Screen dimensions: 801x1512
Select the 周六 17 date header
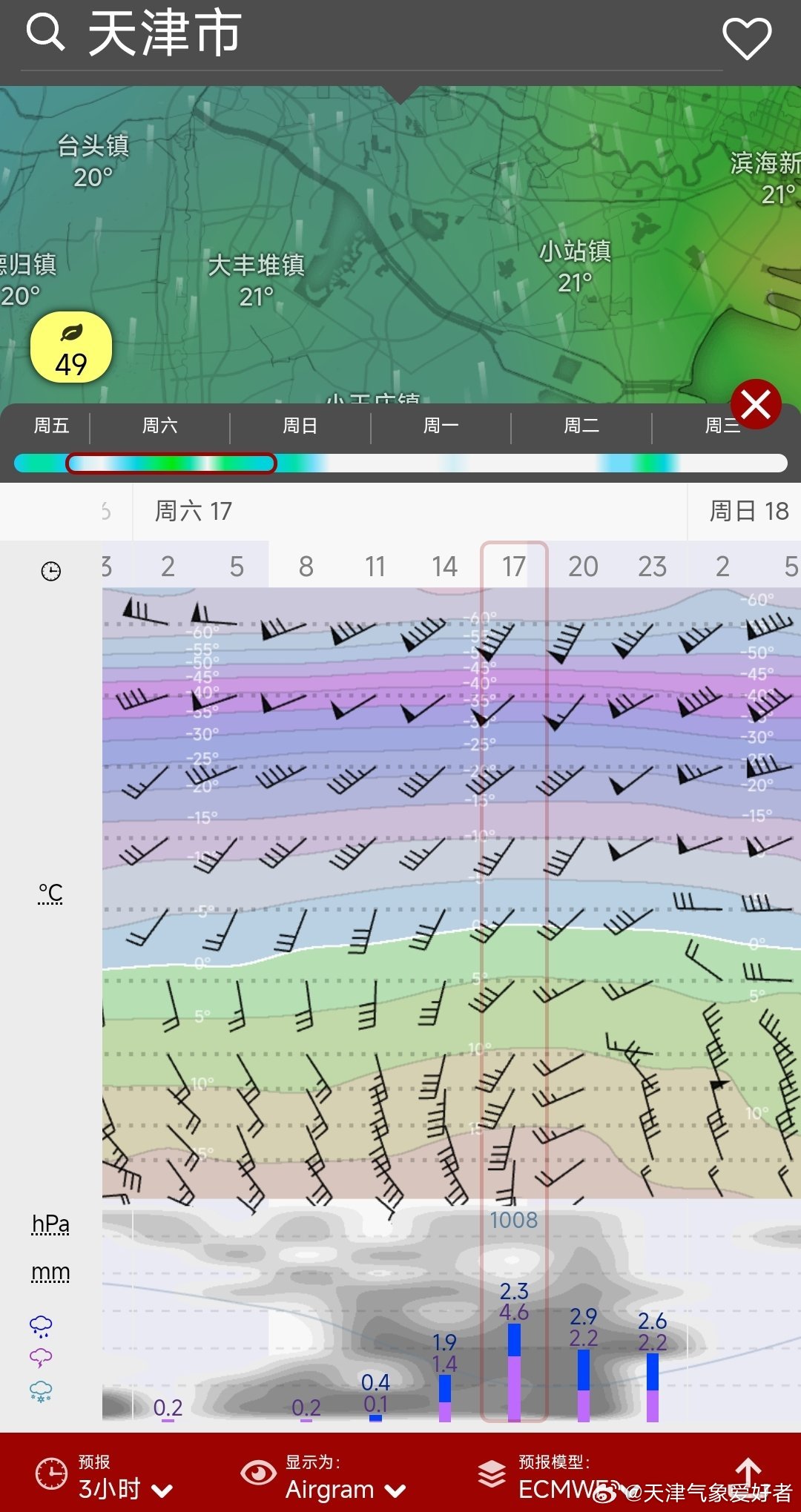[x=193, y=511]
